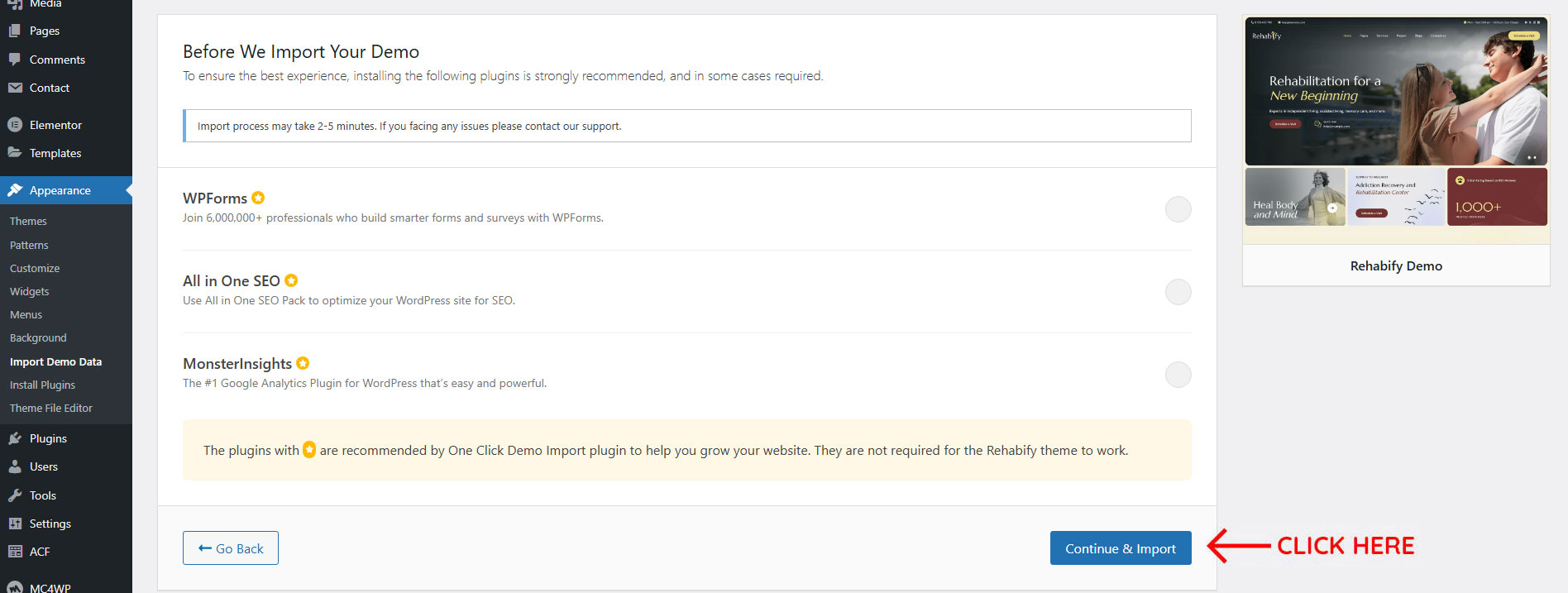The image size is (1568, 593).
Task: Click the ACF grid icon
Action: (x=15, y=552)
